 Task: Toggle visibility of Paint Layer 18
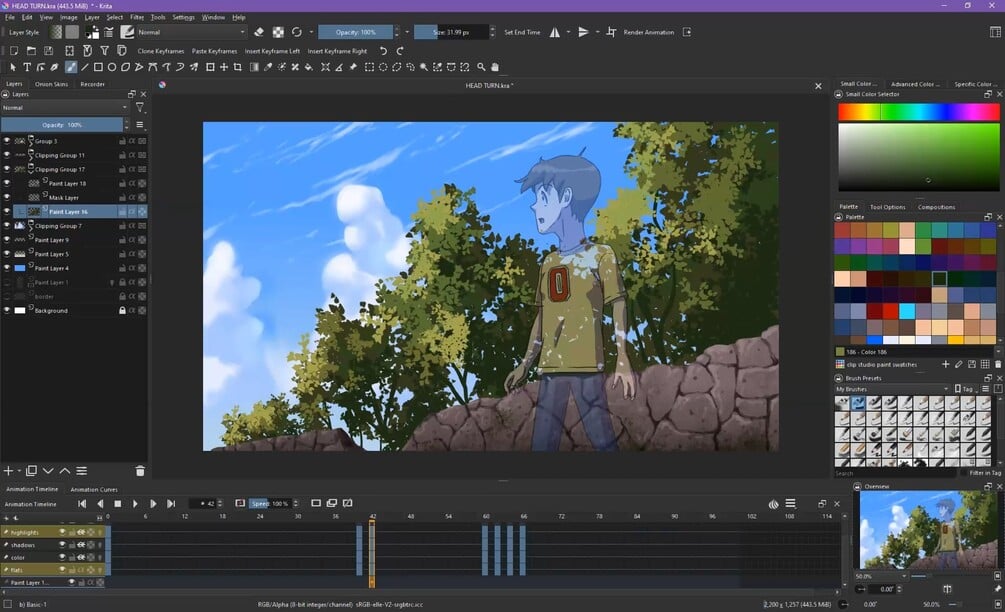(7, 183)
